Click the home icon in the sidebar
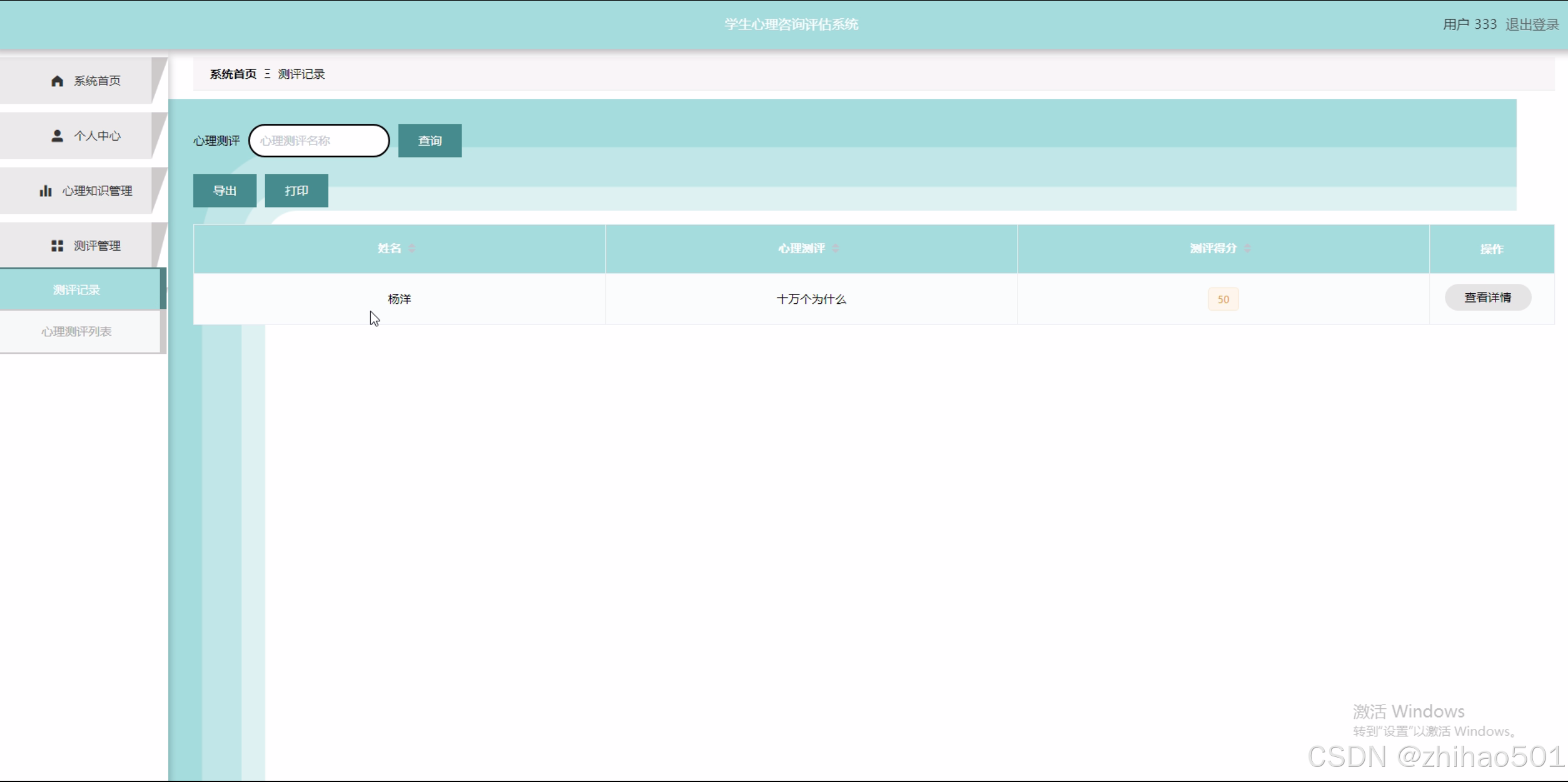The image size is (1568, 782). click(x=57, y=81)
